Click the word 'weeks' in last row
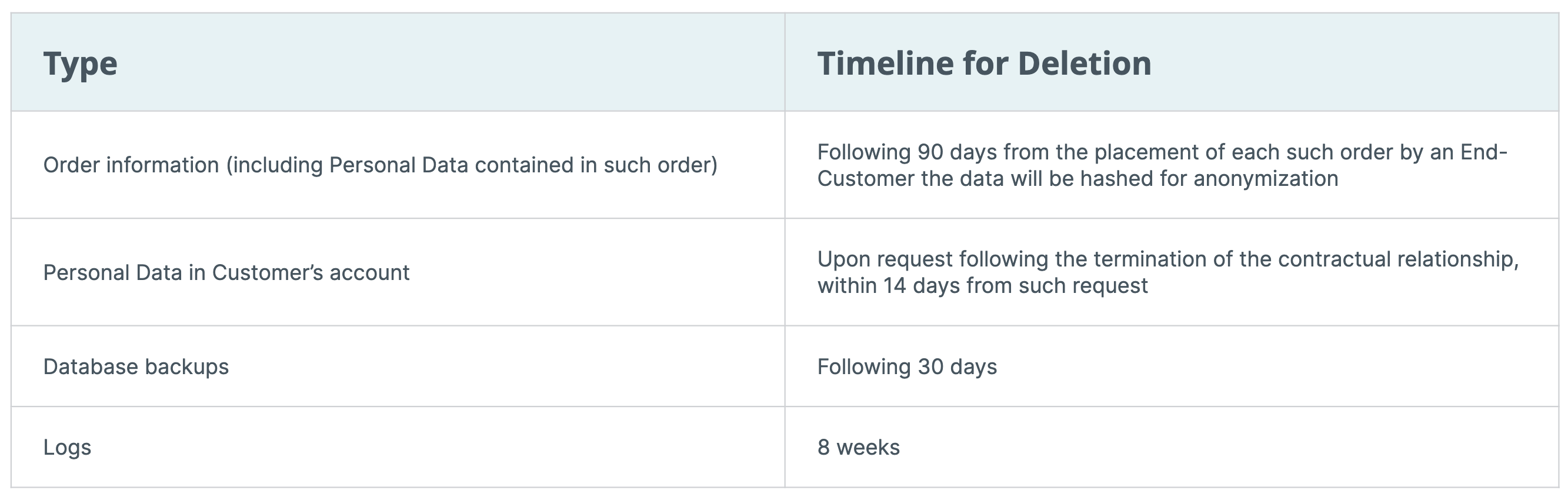This screenshot has width=1568, height=500. click(868, 448)
